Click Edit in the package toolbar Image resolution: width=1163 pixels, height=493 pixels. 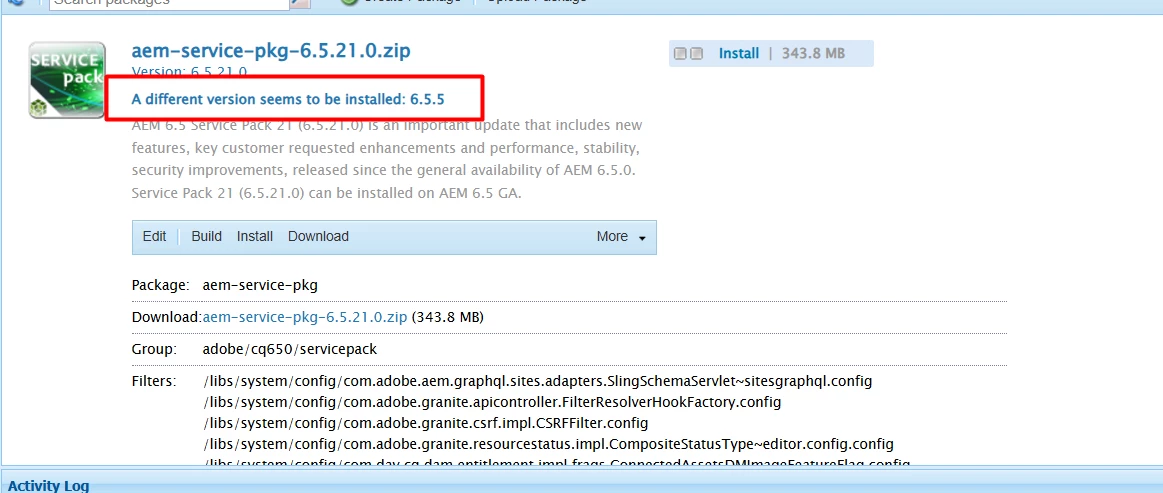click(x=154, y=236)
